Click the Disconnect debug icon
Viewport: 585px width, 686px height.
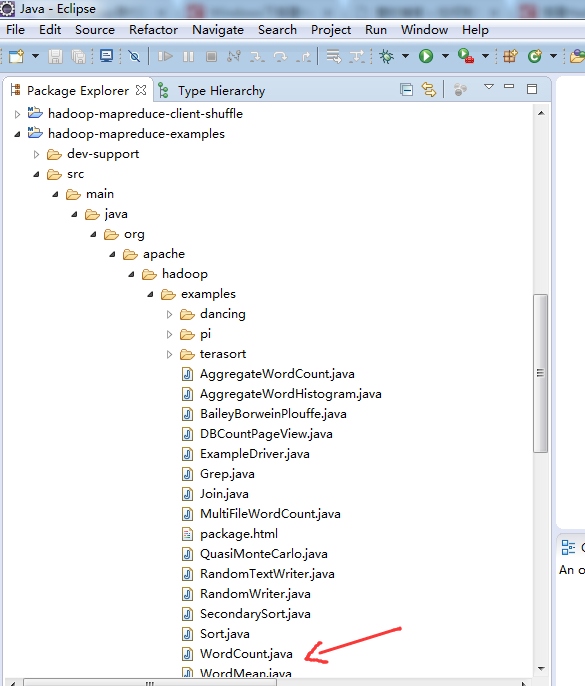[234, 56]
